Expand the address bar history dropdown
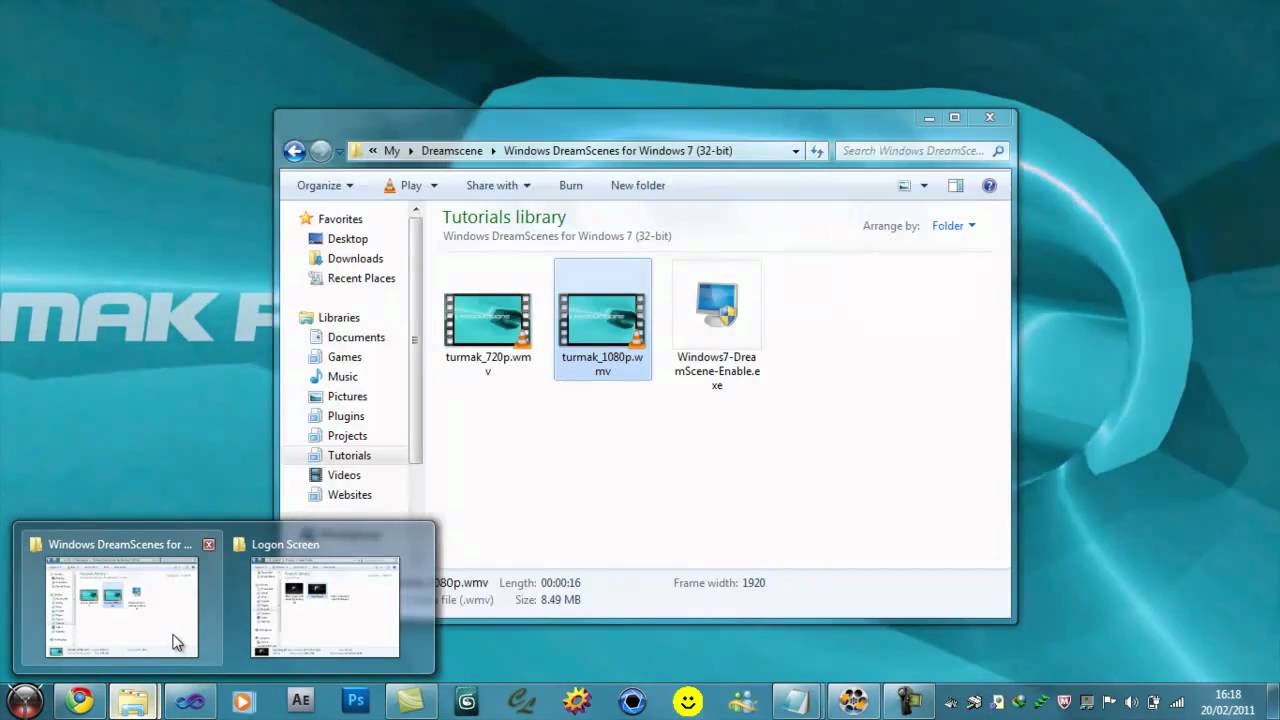 [796, 151]
